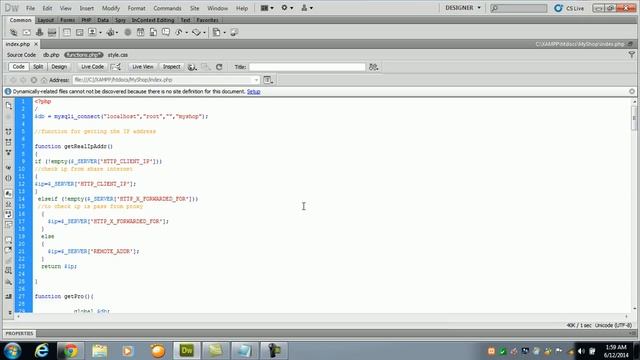Switch to Design view
This screenshot has height=360, width=640.
(59, 67)
